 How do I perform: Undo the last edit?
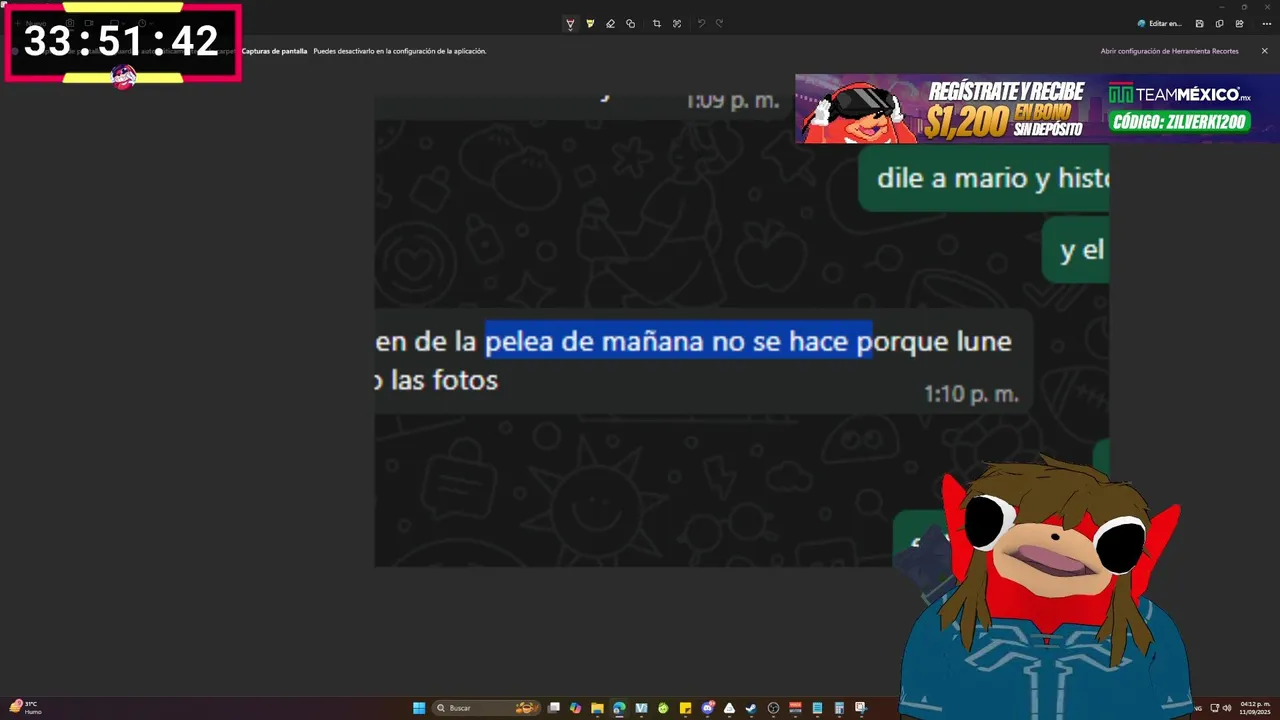(x=701, y=24)
